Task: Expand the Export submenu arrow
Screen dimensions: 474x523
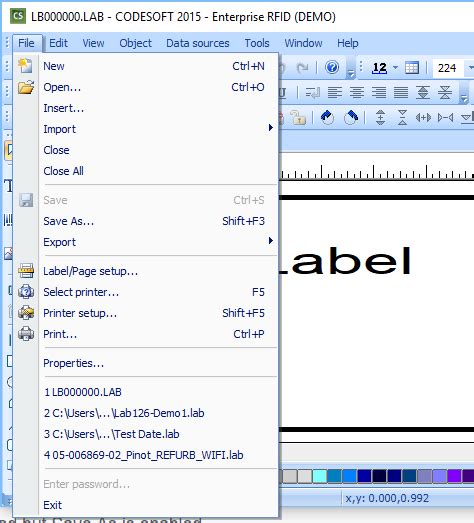Action: click(x=271, y=241)
